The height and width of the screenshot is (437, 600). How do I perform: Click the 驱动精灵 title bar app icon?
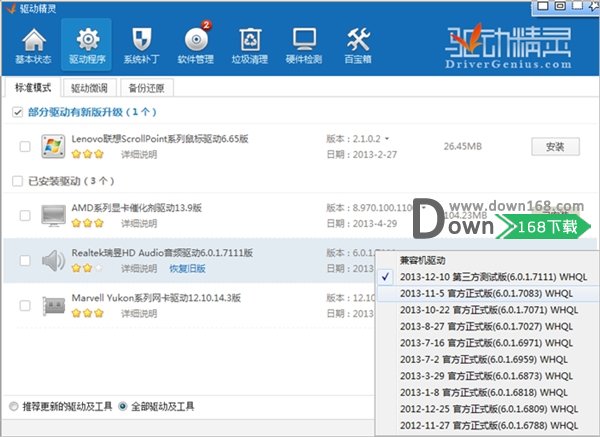pyautogui.click(x=11, y=8)
